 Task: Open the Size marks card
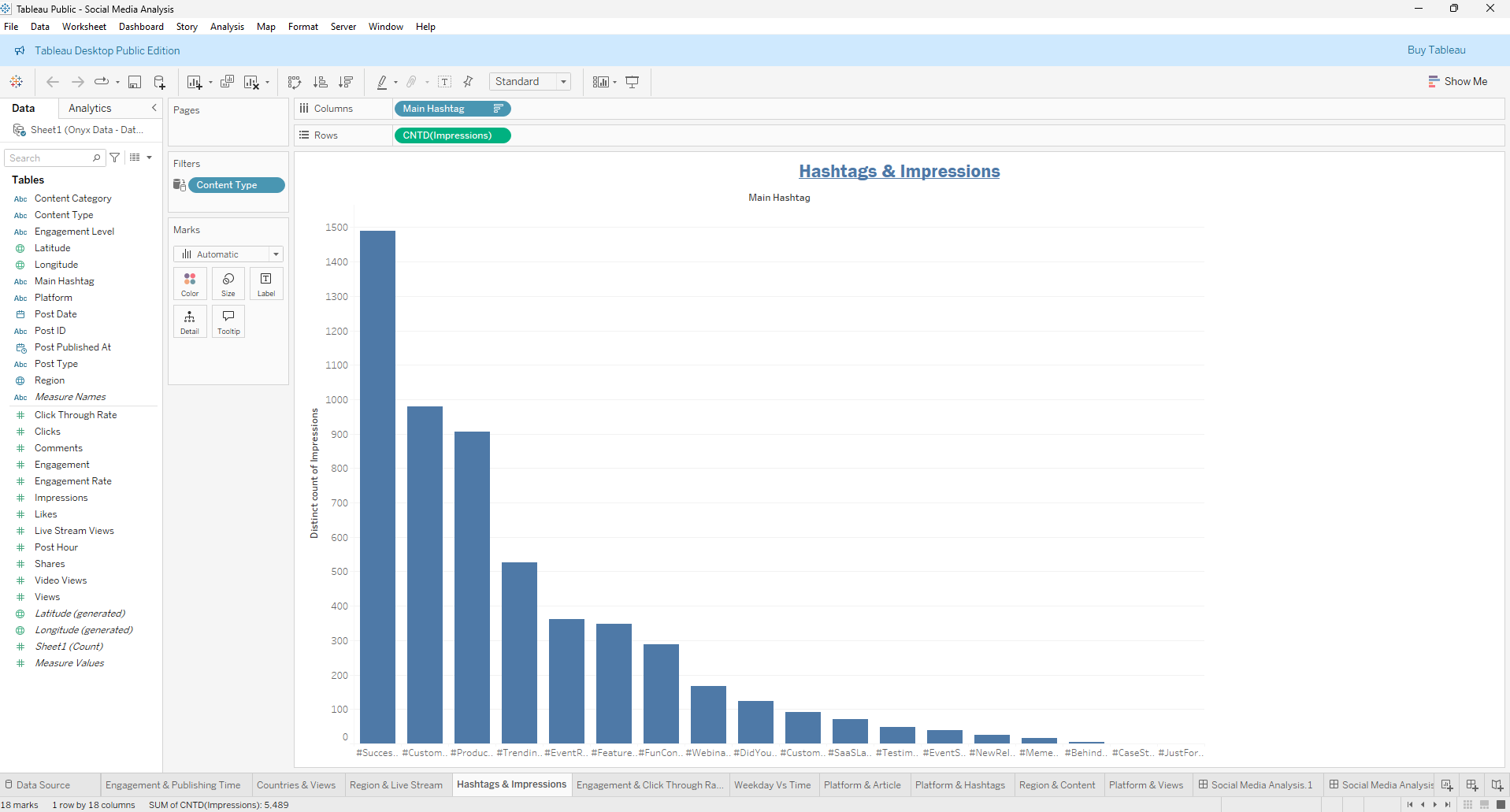coord(228,284)
